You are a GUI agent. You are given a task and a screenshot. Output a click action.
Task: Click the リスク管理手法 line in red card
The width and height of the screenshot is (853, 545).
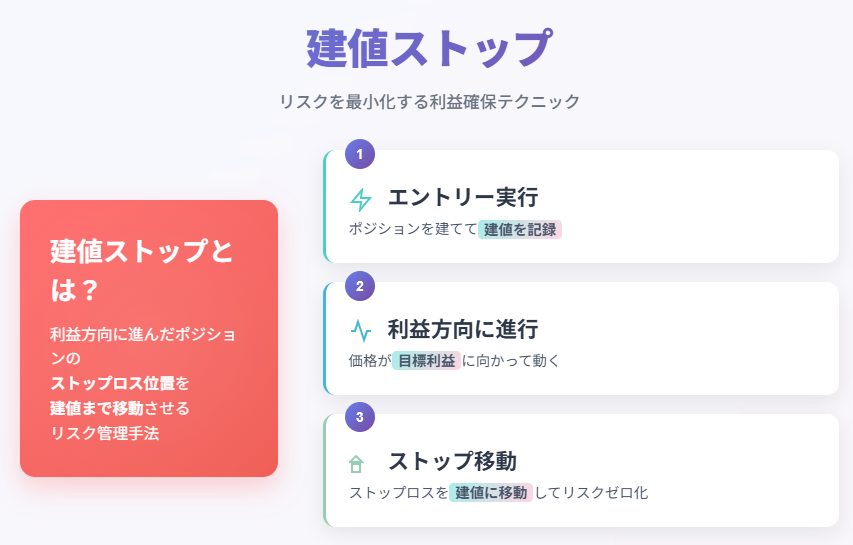point(104,433)
